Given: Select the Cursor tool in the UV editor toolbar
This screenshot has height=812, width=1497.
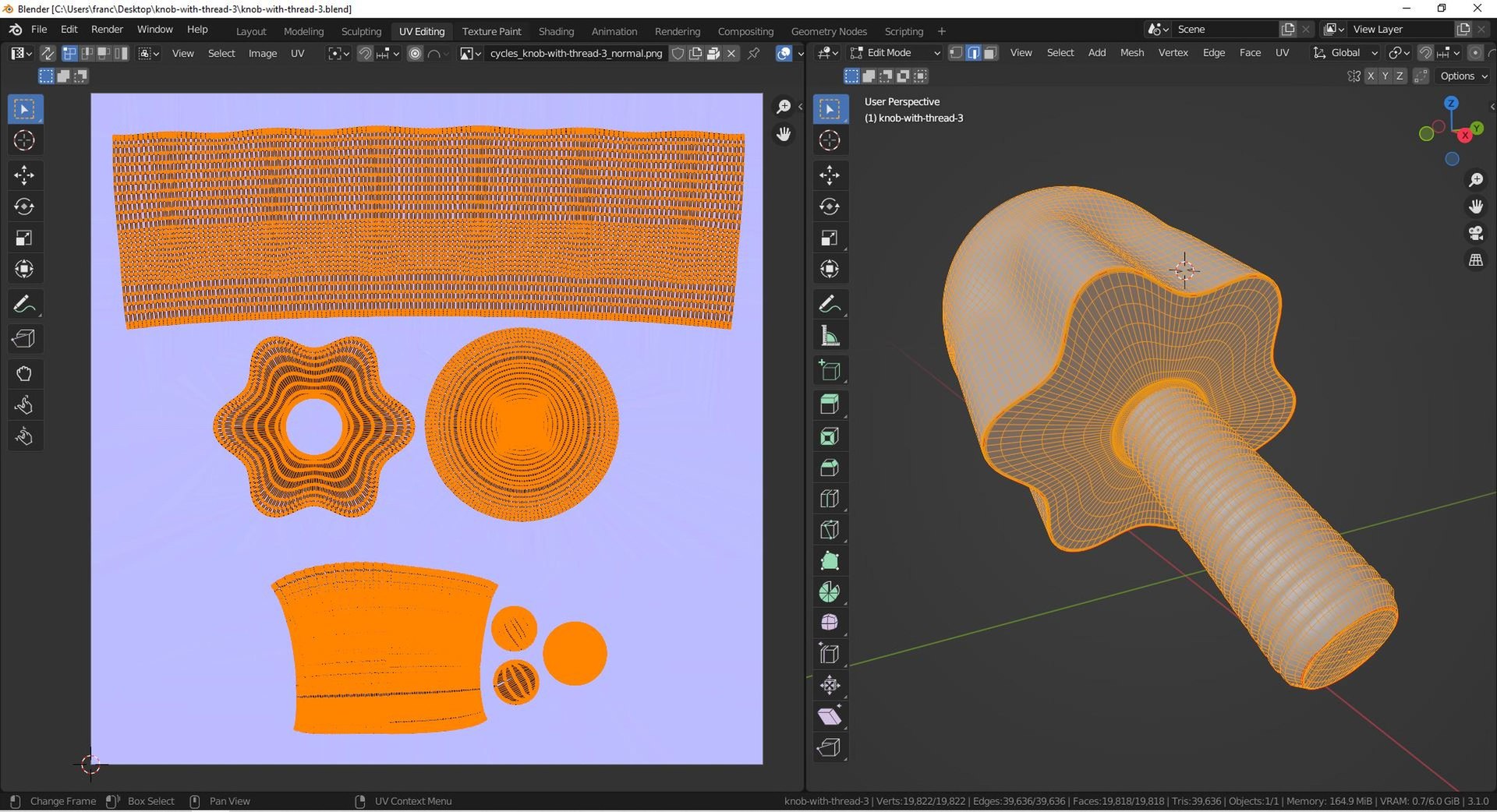Looking at the screenshot, I should (x=24, y=140).
